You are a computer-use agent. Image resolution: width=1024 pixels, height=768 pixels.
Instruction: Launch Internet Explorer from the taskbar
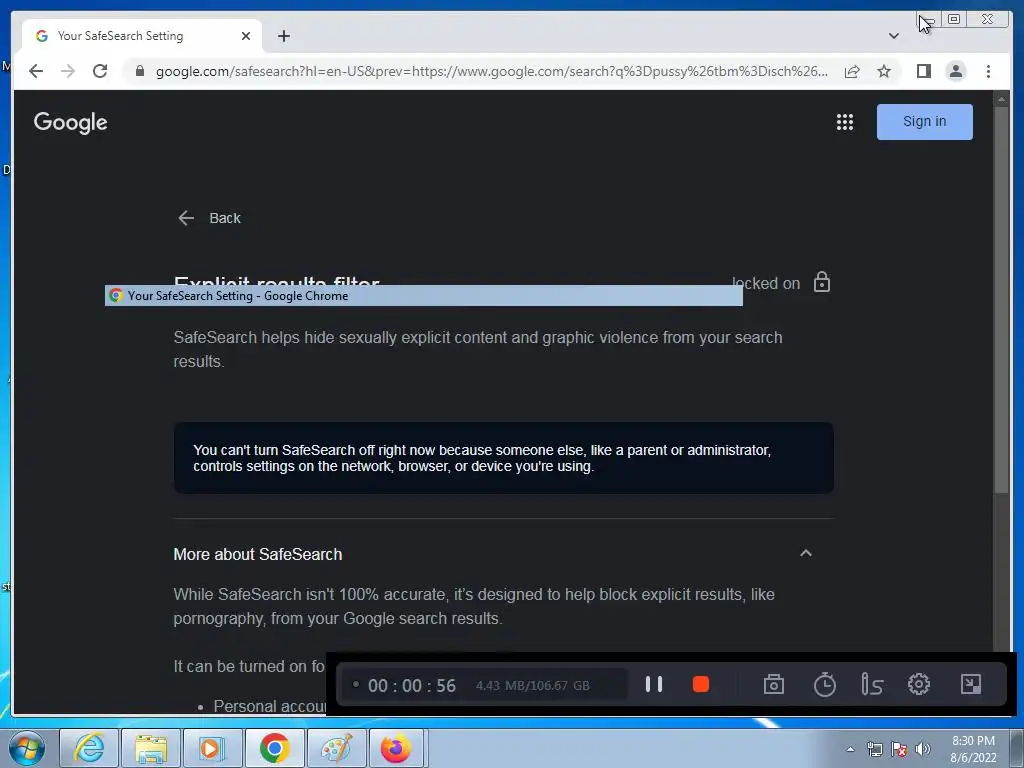click(x=89, y=748)
